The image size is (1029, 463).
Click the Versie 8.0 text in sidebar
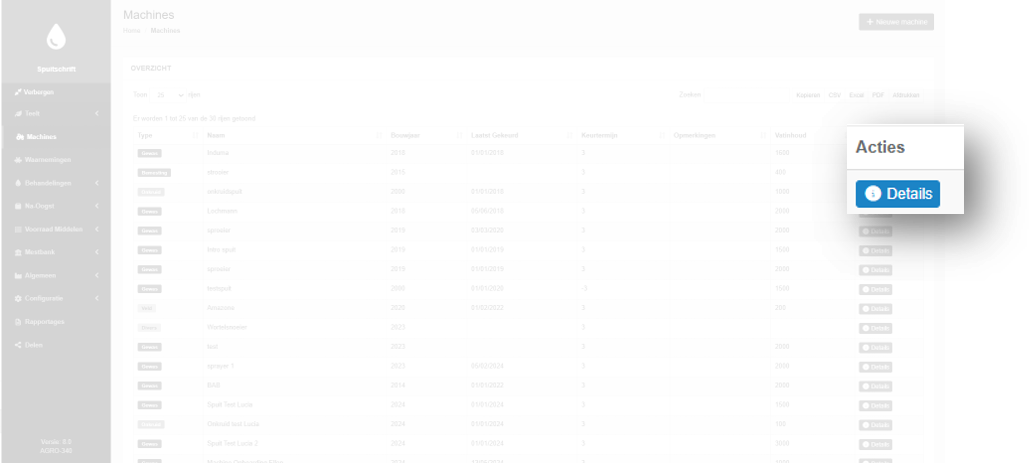coord(56,442)
